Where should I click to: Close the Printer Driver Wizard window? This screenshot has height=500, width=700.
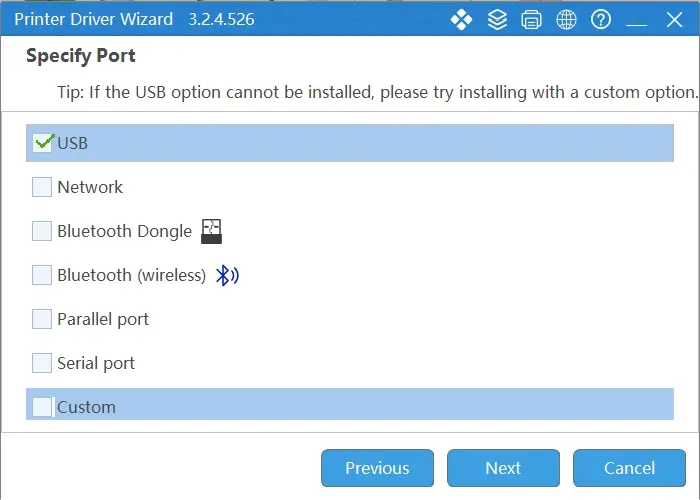point(674,20)
